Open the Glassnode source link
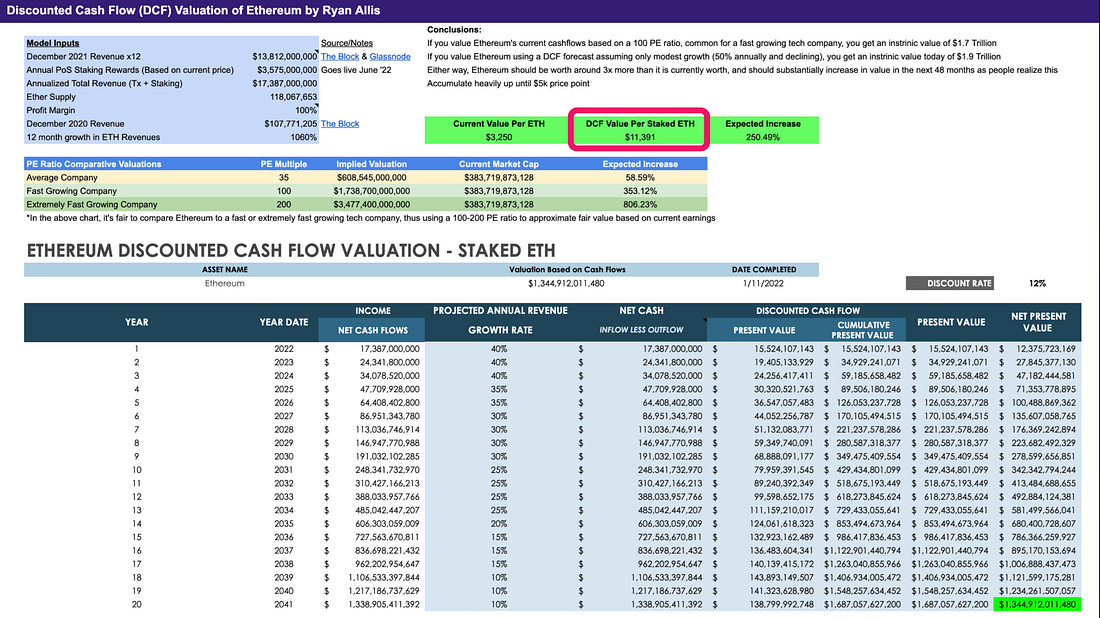The width and height of the screenshot is (1100, 618). click(x=390, y=57)
